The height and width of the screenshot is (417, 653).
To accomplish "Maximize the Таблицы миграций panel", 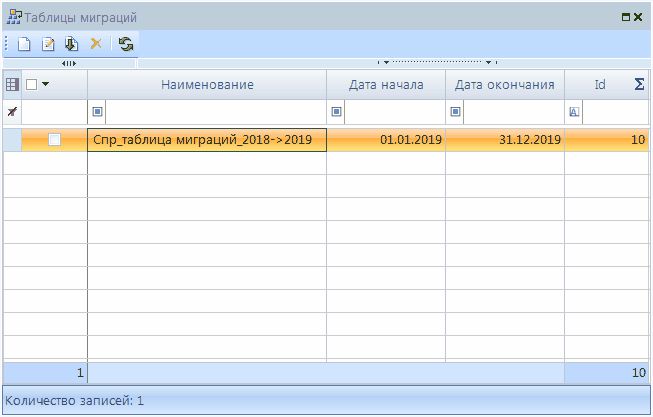I will (x=625, y=17).
